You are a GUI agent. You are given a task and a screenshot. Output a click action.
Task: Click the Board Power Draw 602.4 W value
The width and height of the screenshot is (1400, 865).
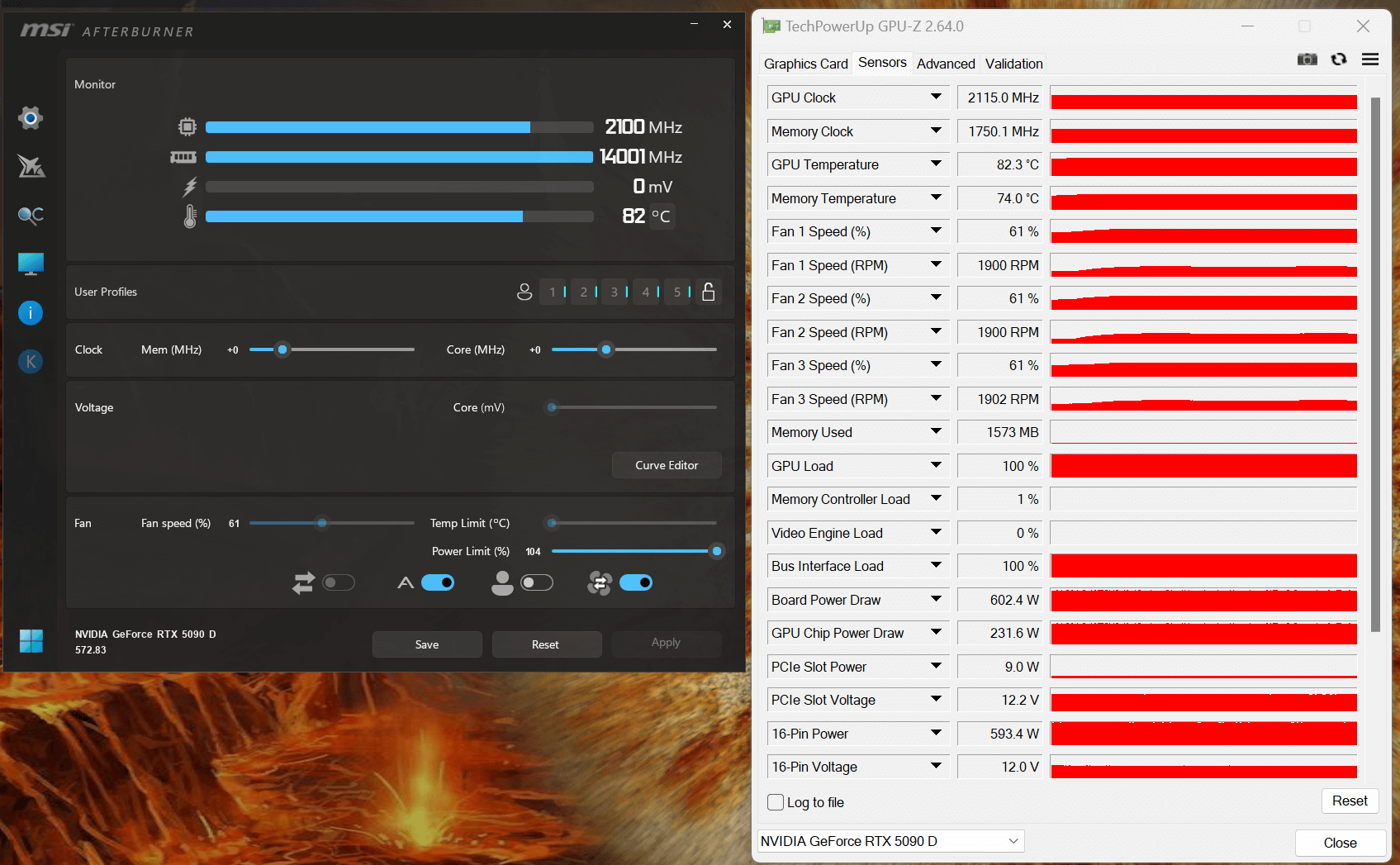999,600
